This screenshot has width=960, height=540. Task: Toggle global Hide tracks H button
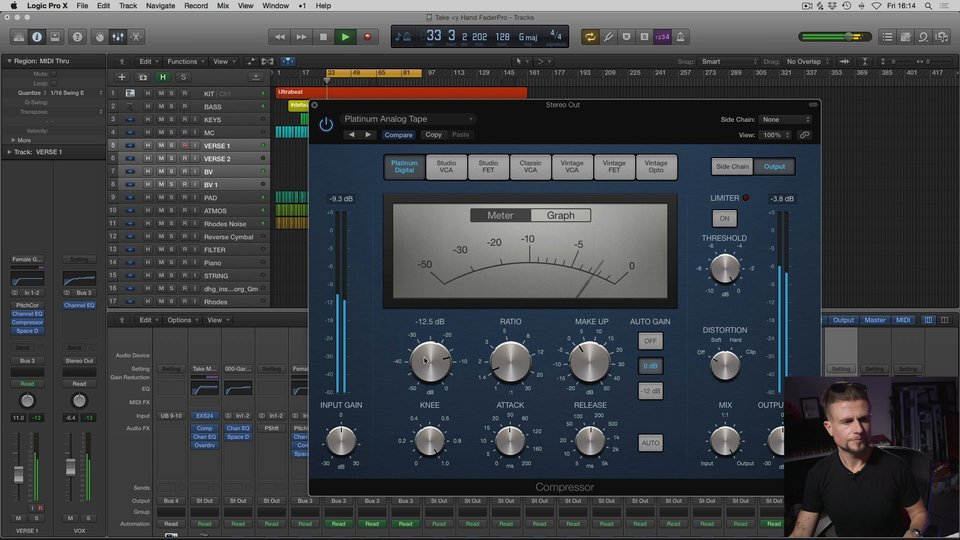[163, 77]
